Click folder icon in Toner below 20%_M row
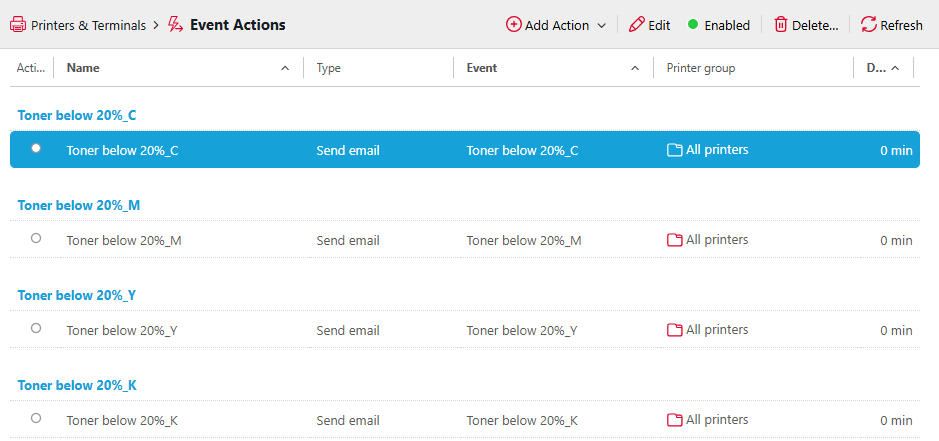Image resolution: width=939 pixels, height=441 pixels. (x=675, y=240)
